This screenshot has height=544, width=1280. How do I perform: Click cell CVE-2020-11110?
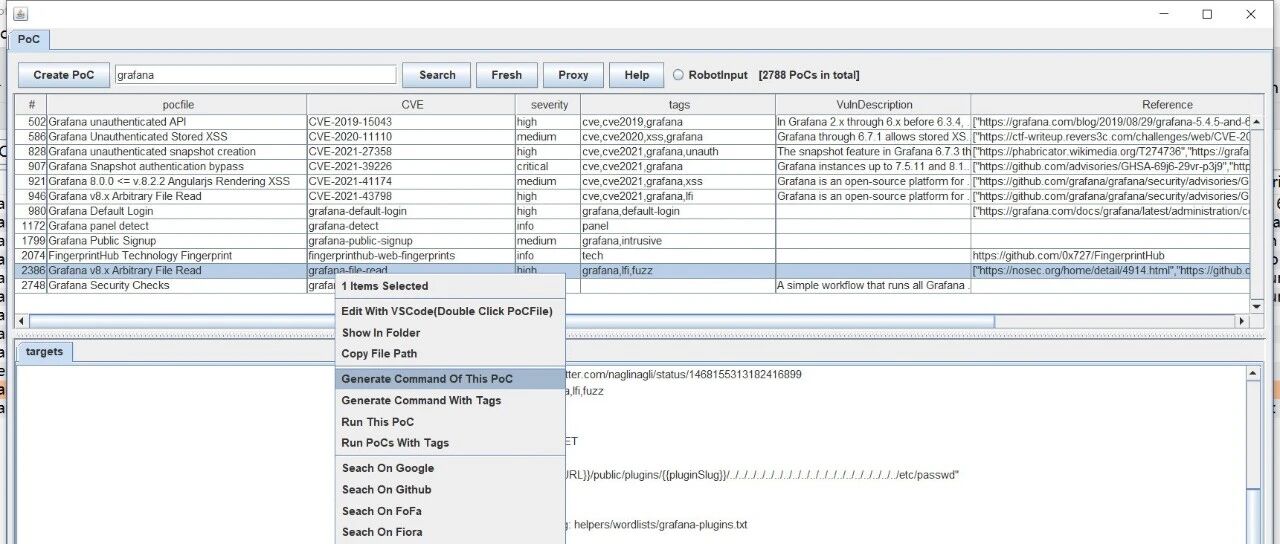[x=411, y=137]
